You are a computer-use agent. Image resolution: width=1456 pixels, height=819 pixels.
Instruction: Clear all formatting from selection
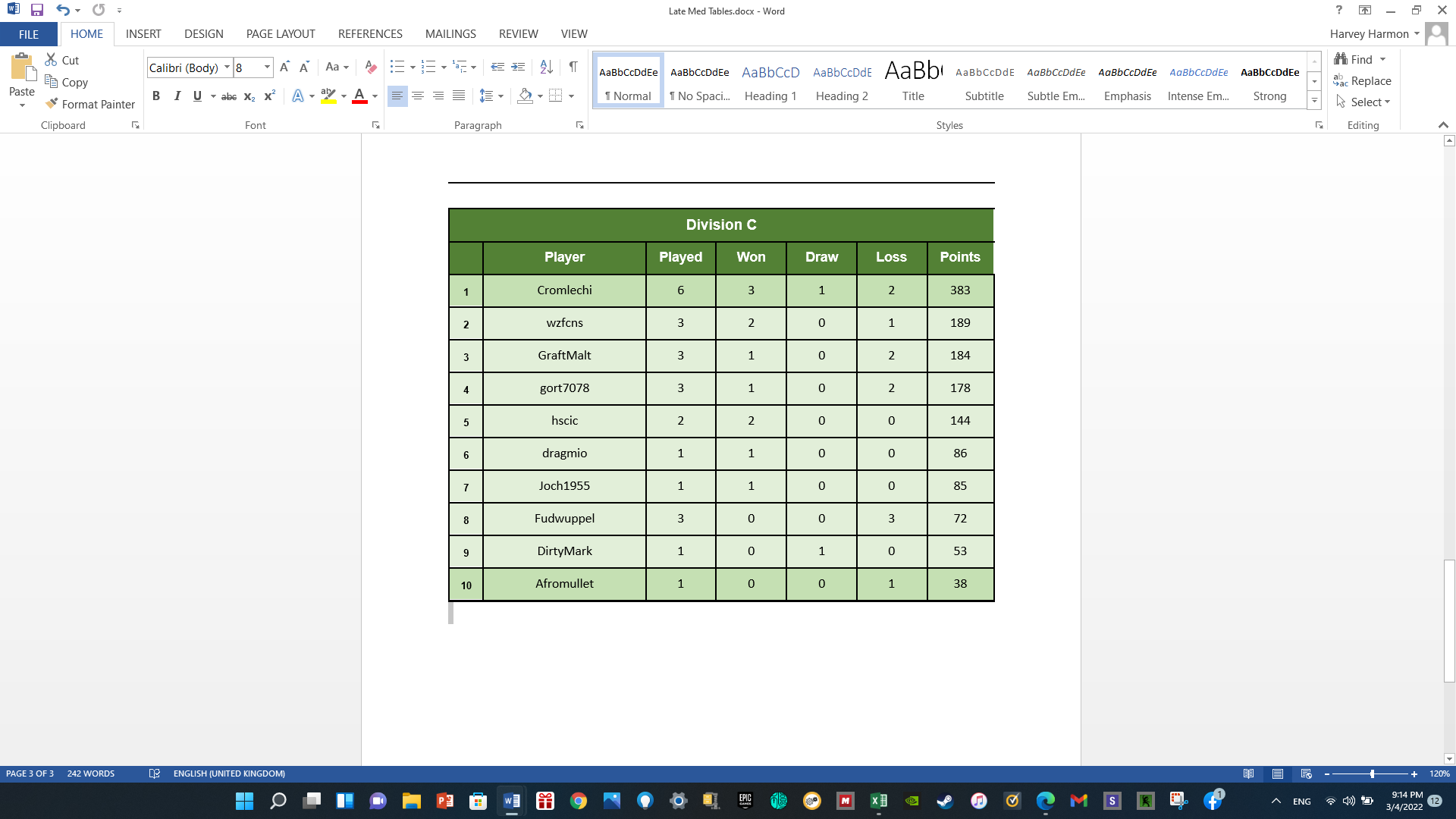(x=370, y=67)
